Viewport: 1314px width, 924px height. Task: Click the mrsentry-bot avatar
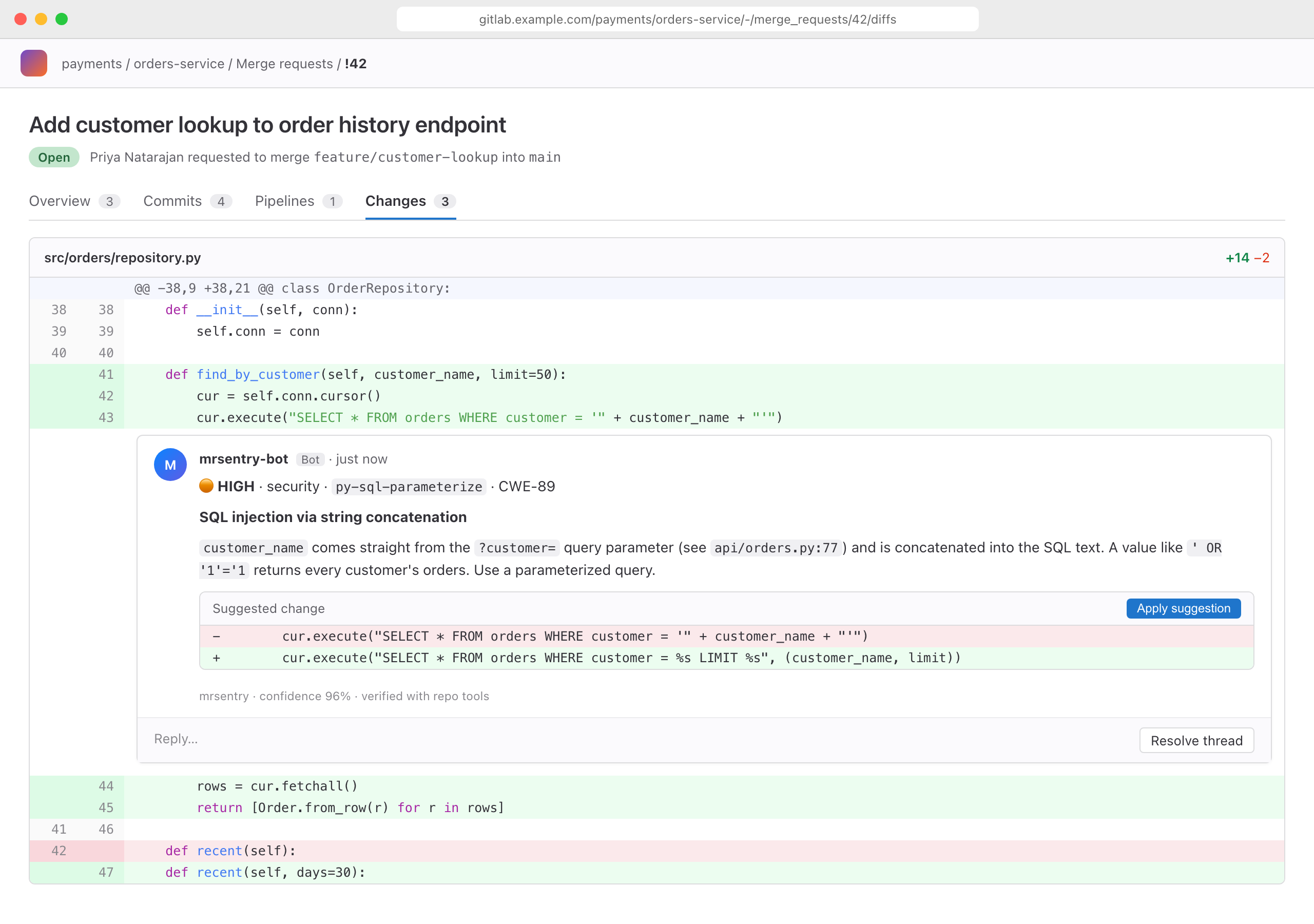coord(170,465)
